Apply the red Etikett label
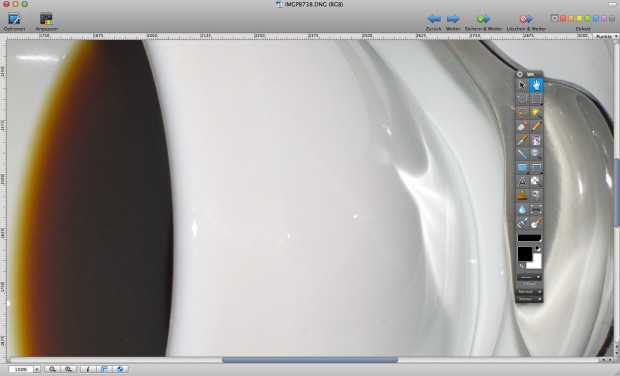 pos(563,18)
